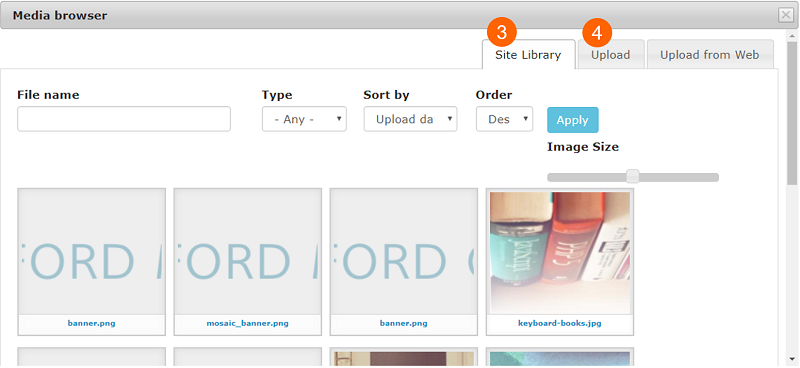This screenshot has width=800, height=368.
Task: Open the Type dropdown
Action: coord(304,119)
